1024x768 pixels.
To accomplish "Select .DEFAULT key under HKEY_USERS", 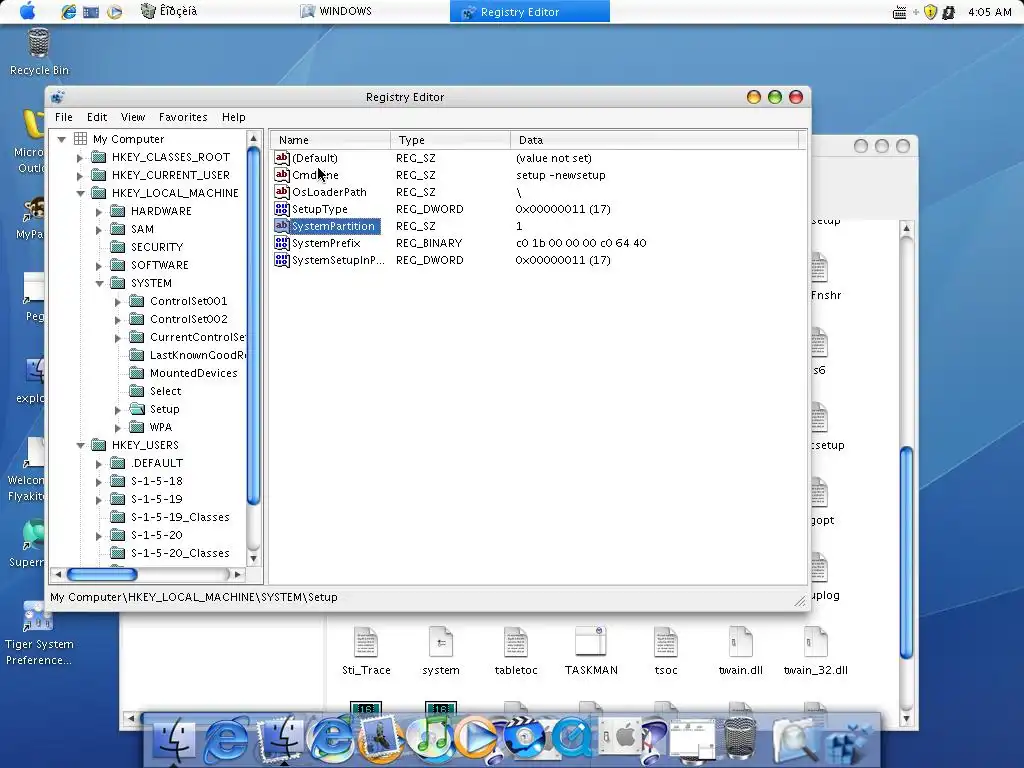I will 157,463.
